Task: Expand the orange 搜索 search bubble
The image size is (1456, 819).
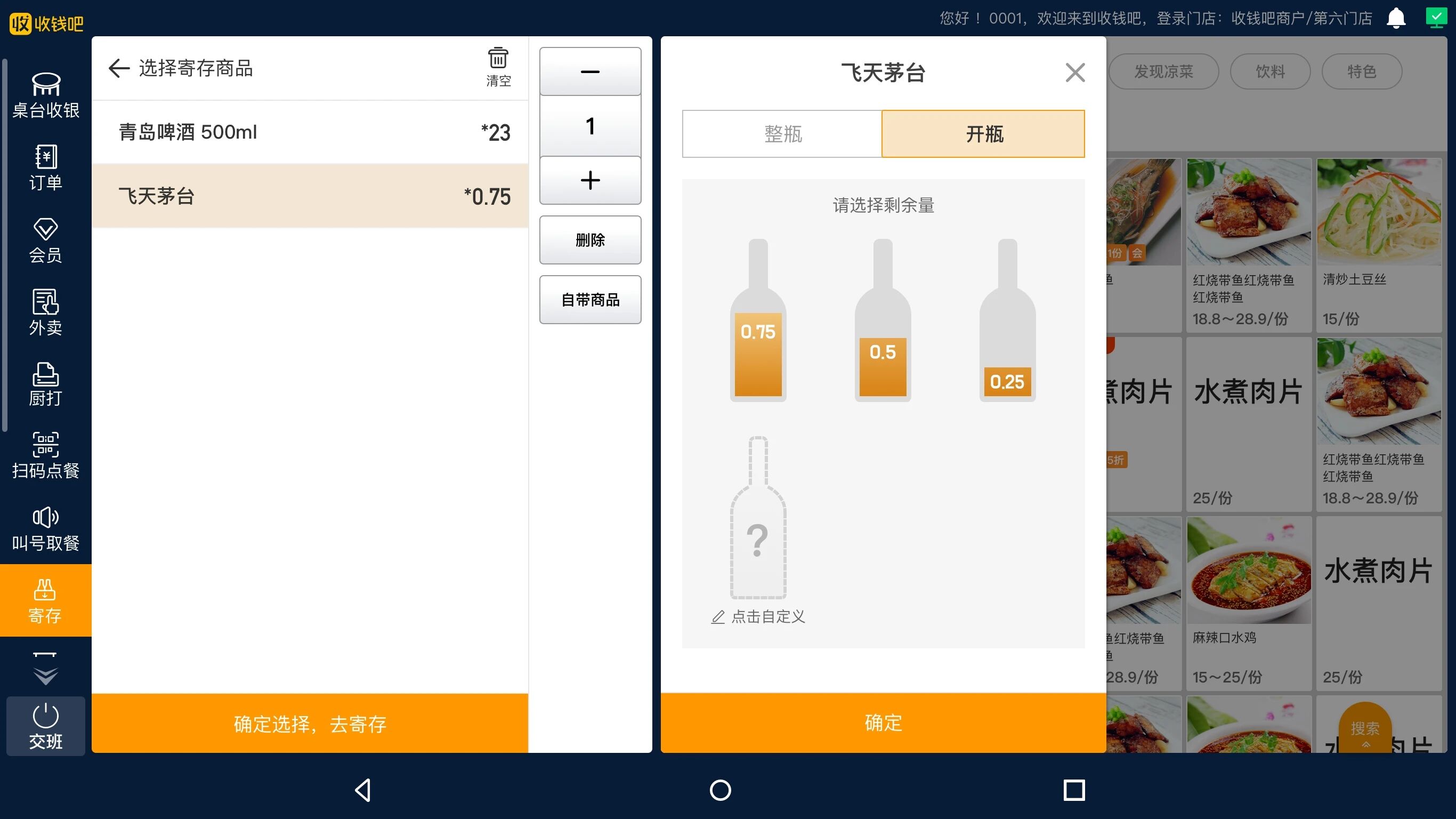Action: pyautogui.click(x=1365, y=729)
